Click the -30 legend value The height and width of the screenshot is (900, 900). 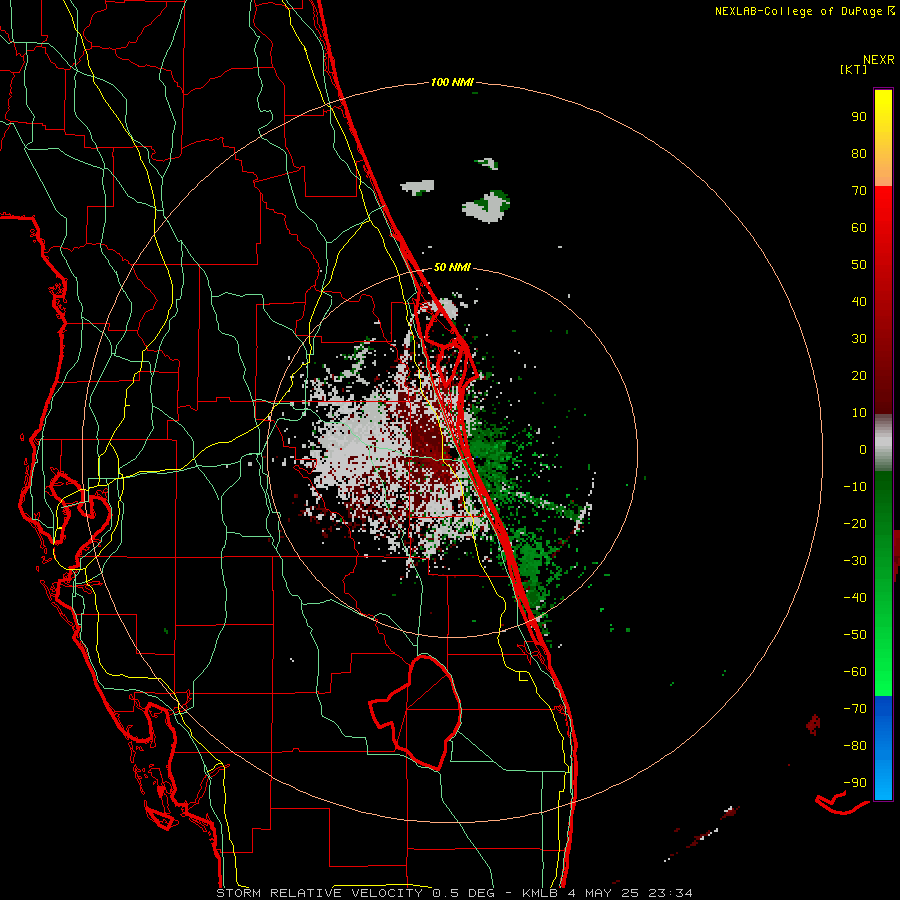click(855, 561)
